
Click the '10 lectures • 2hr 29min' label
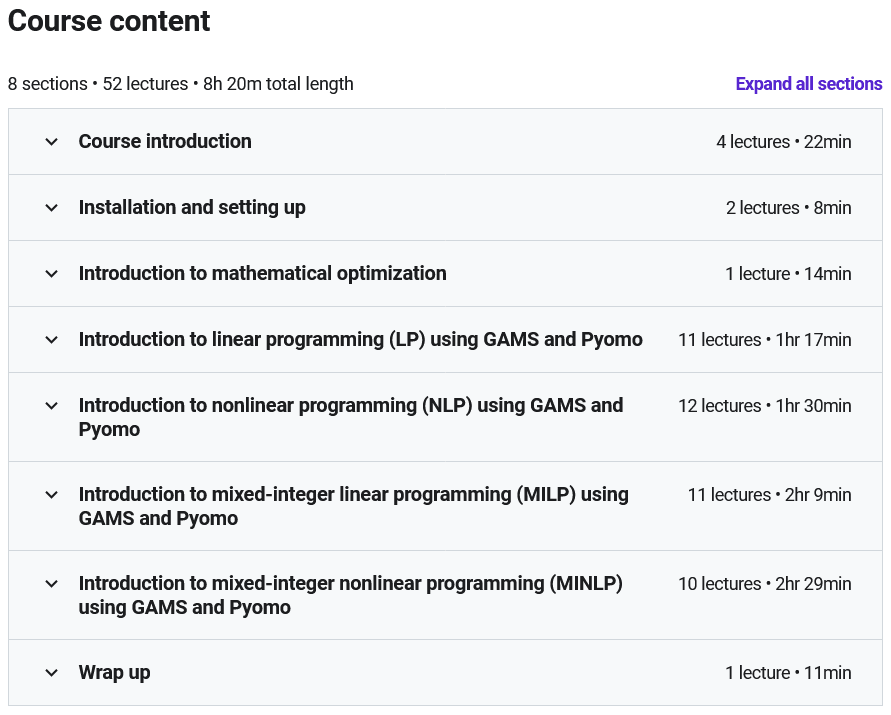click(x=764, y=584)
